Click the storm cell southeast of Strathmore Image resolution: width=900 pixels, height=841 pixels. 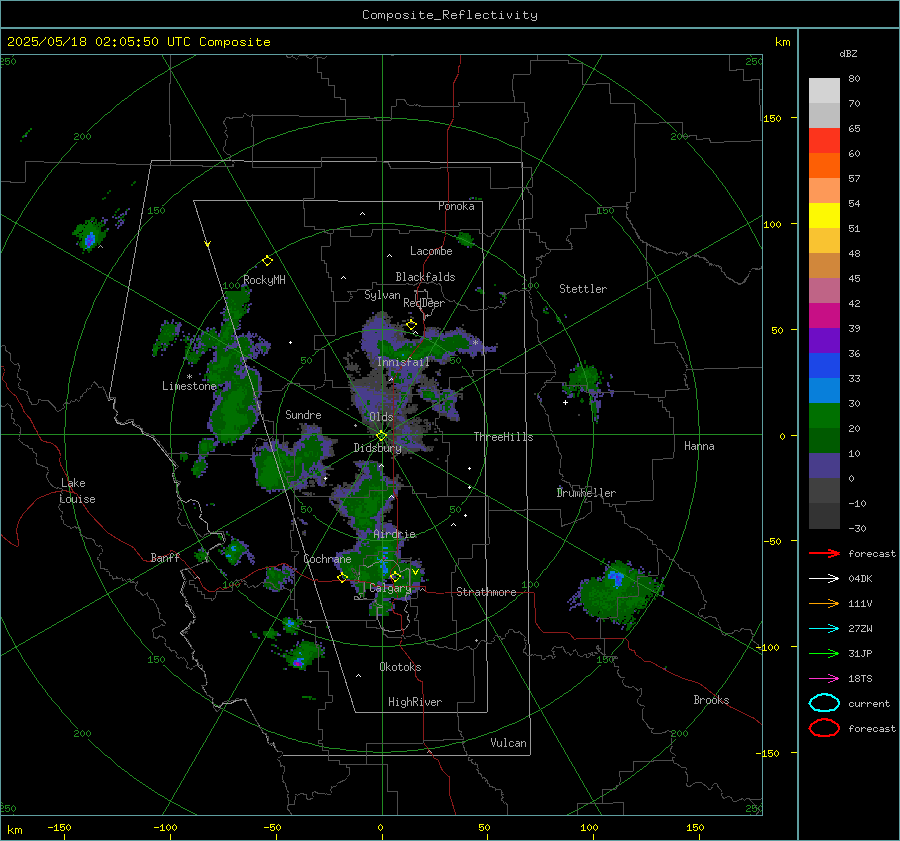[617, 594]
